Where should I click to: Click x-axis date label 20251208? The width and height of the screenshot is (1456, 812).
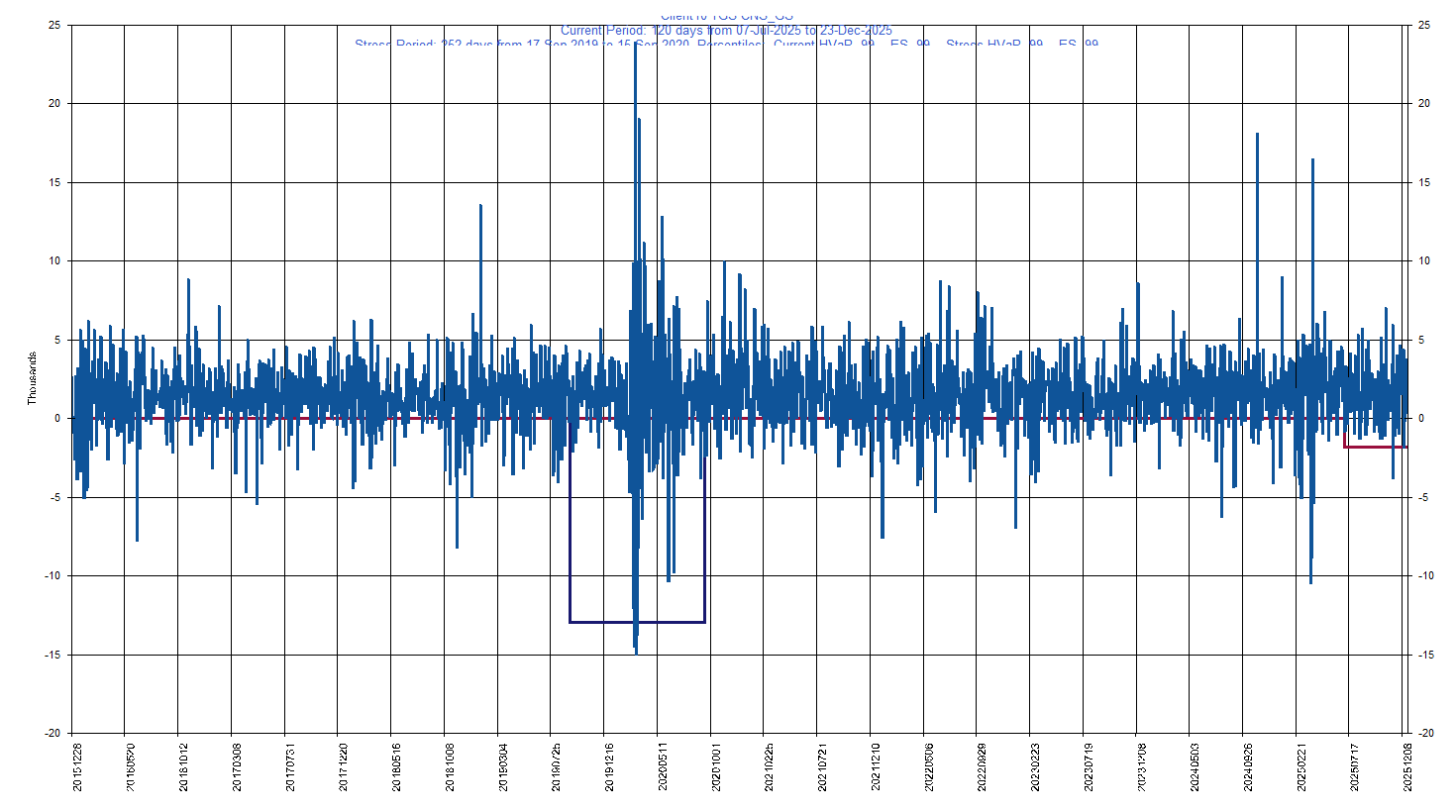coord(1408,767)
